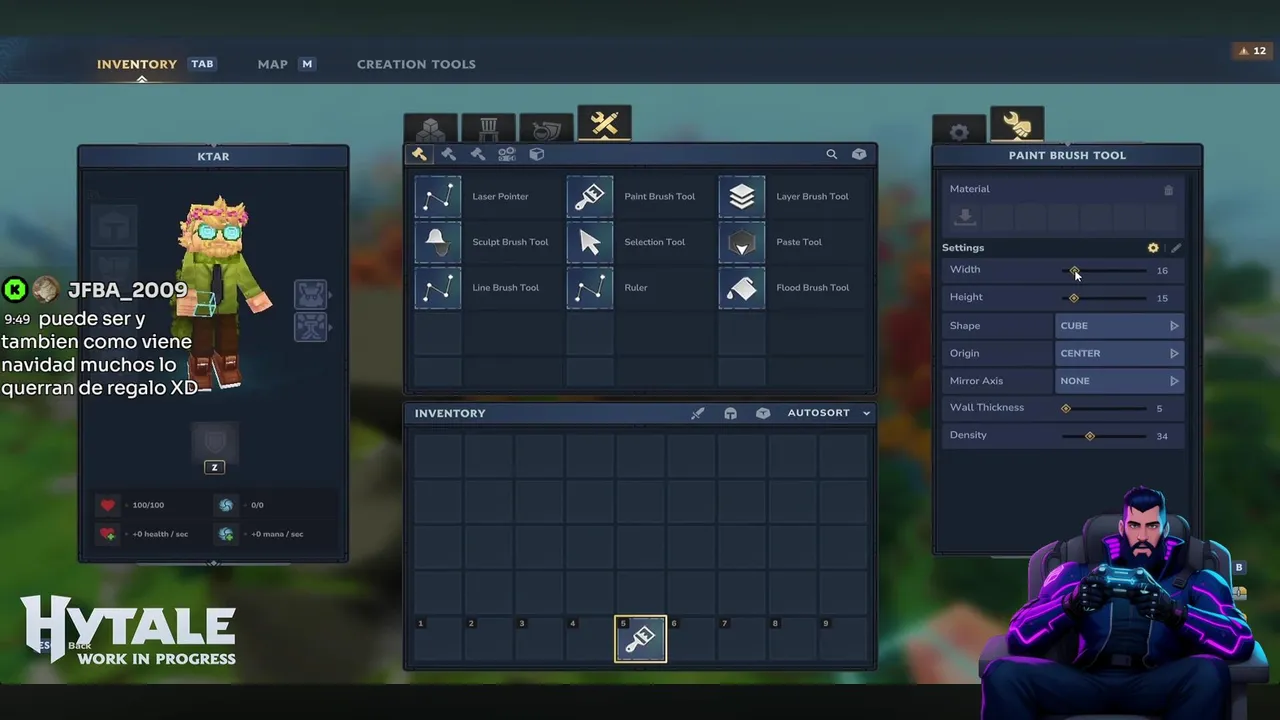Click the download arrow material slot
Image resolution: width=1280 pixels, height=720 pixels.
(x=965, y=216)
